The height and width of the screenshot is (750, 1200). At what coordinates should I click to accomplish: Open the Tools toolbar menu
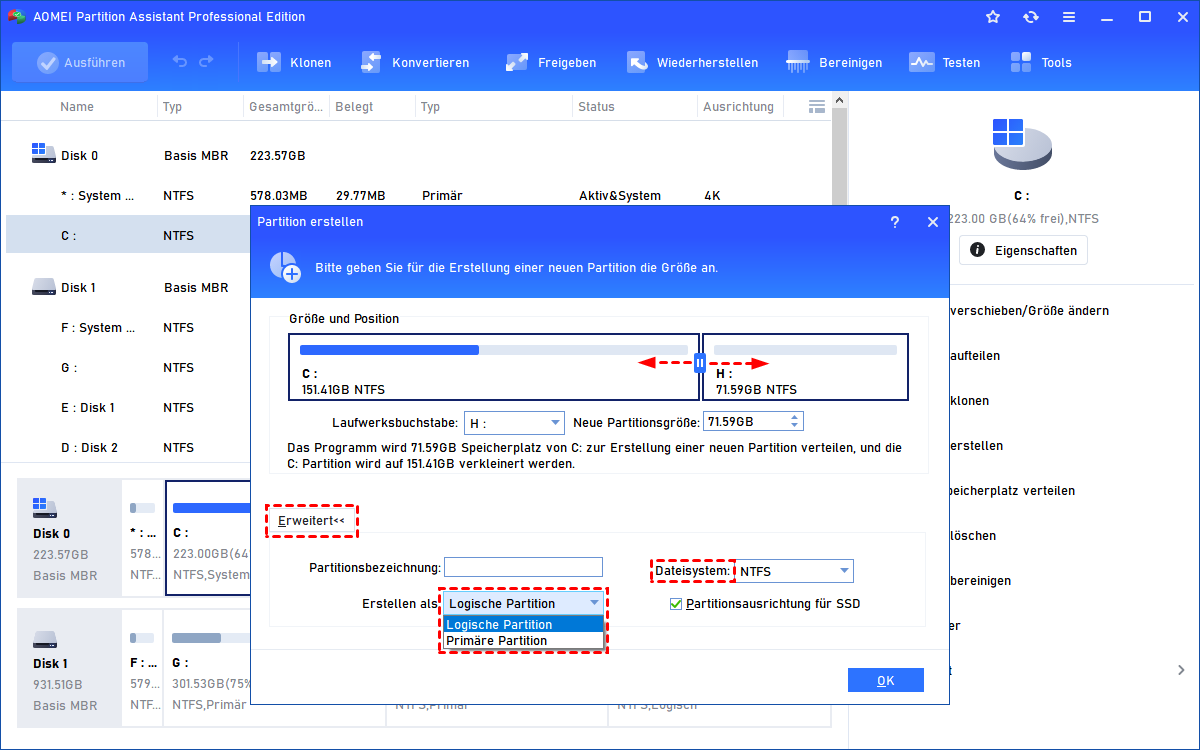(x=1041, y=62)
